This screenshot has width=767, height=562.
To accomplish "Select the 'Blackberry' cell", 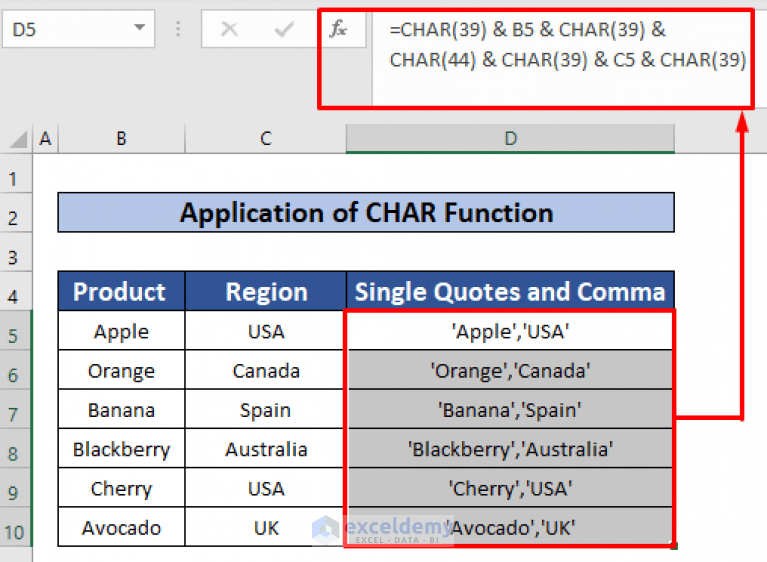I will 121,449.
